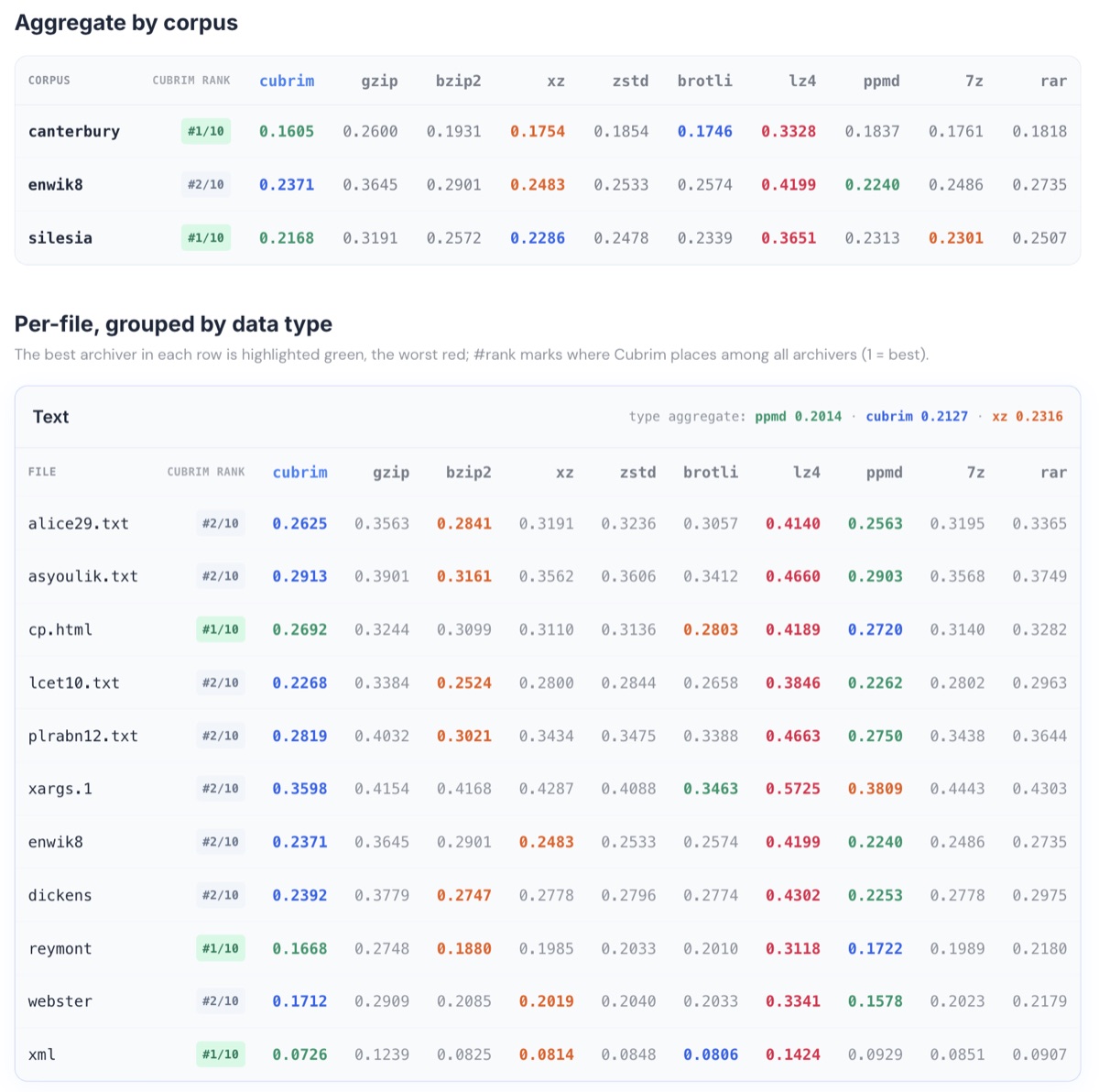Click the #2/10 rank badge for enwik8 corpus
The image size is (1099, 1092).
point(206,184)
